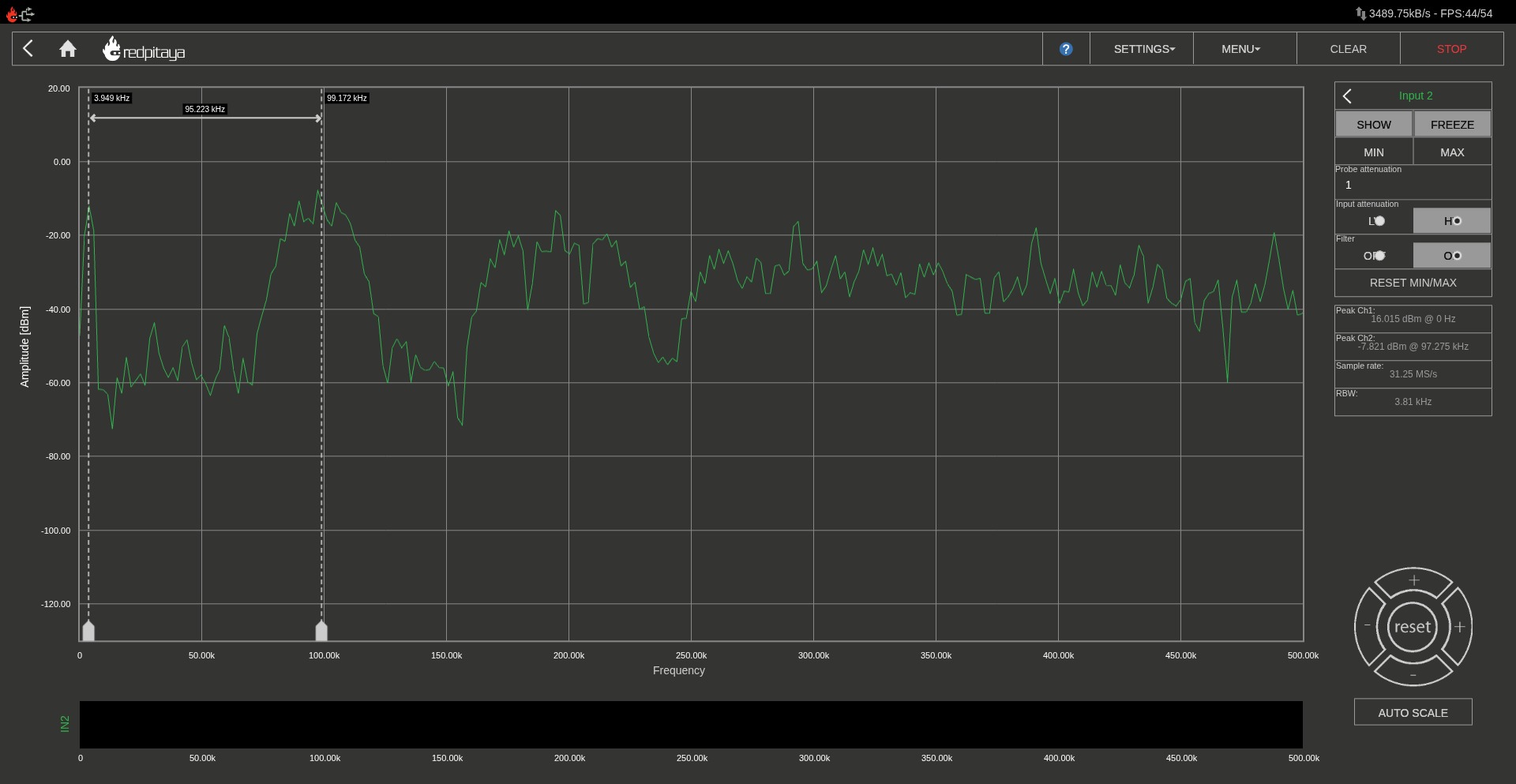Click the back arrow beside the home icon
Viewport: 1516px width, 784px height.
click(x=28, y=48)
